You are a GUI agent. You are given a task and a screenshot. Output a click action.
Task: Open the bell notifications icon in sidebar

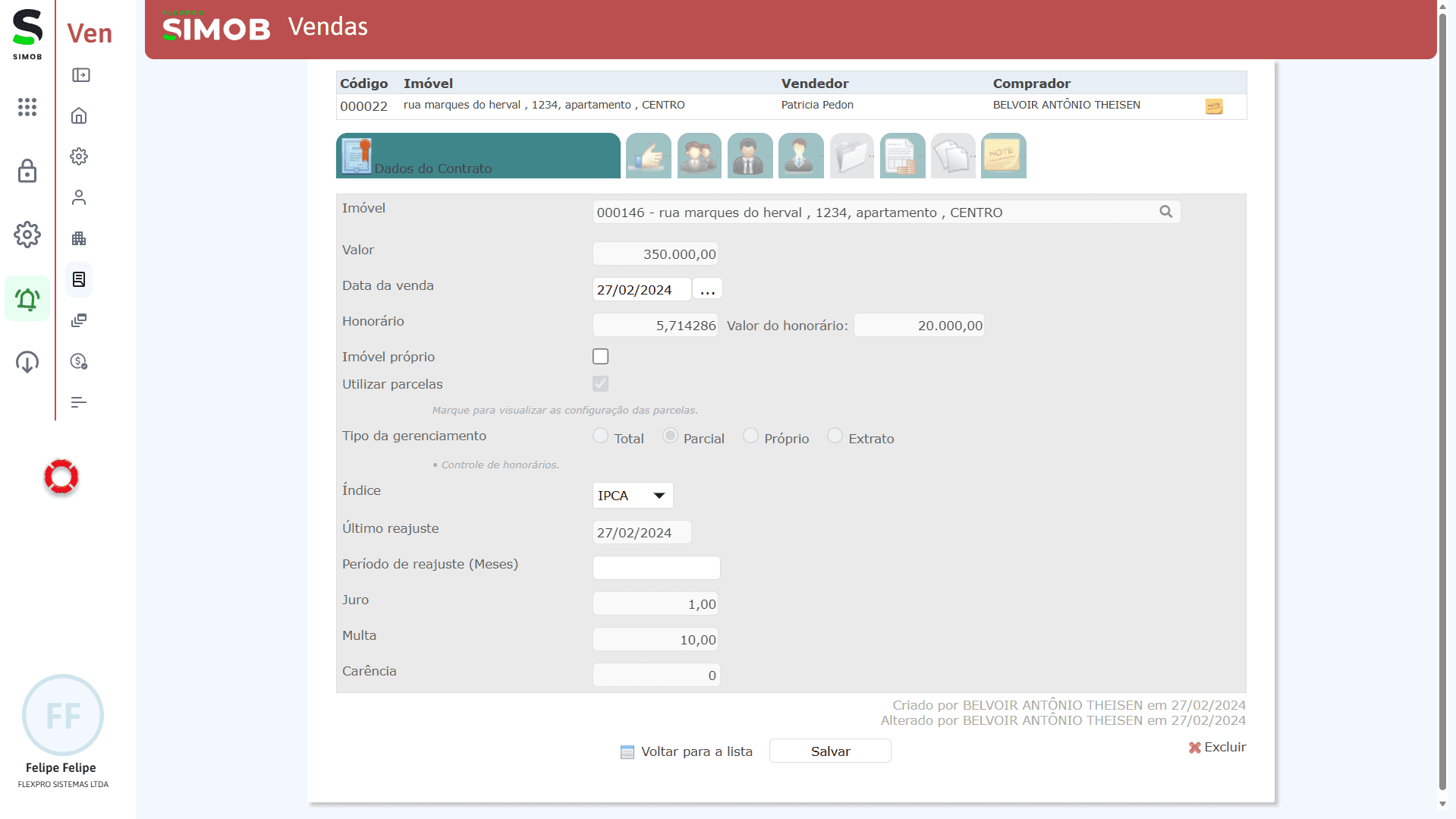(27, 299)
